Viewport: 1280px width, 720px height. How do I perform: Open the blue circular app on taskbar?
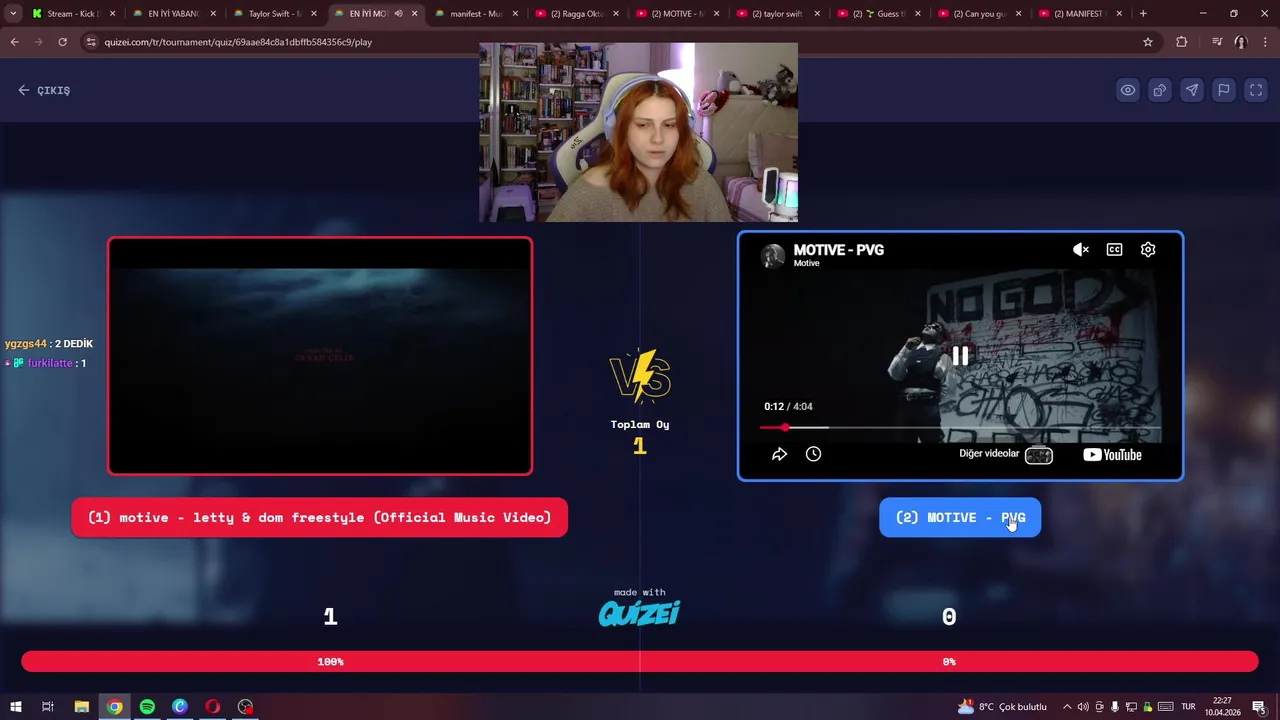tap(180, 707)
